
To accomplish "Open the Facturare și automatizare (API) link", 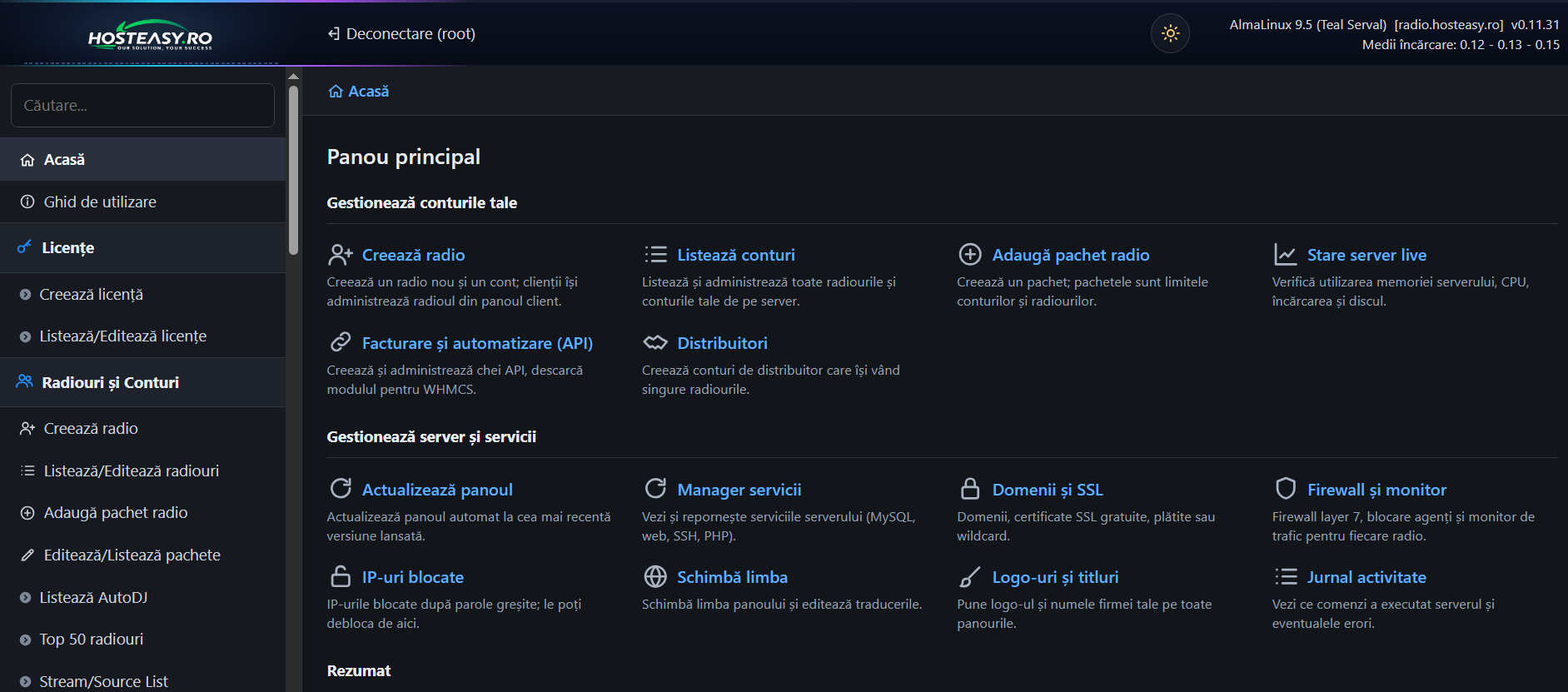I will (x=477, y=343).
